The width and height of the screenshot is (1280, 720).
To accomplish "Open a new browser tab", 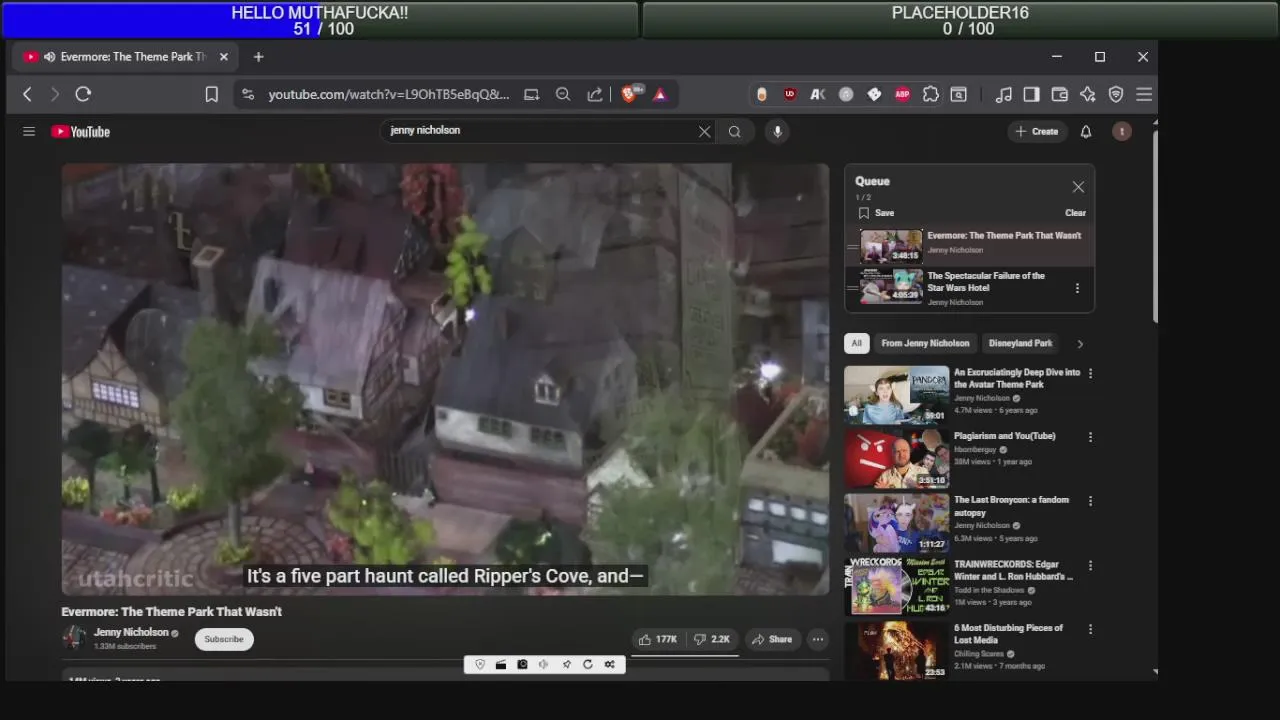I will coord(258,57).
